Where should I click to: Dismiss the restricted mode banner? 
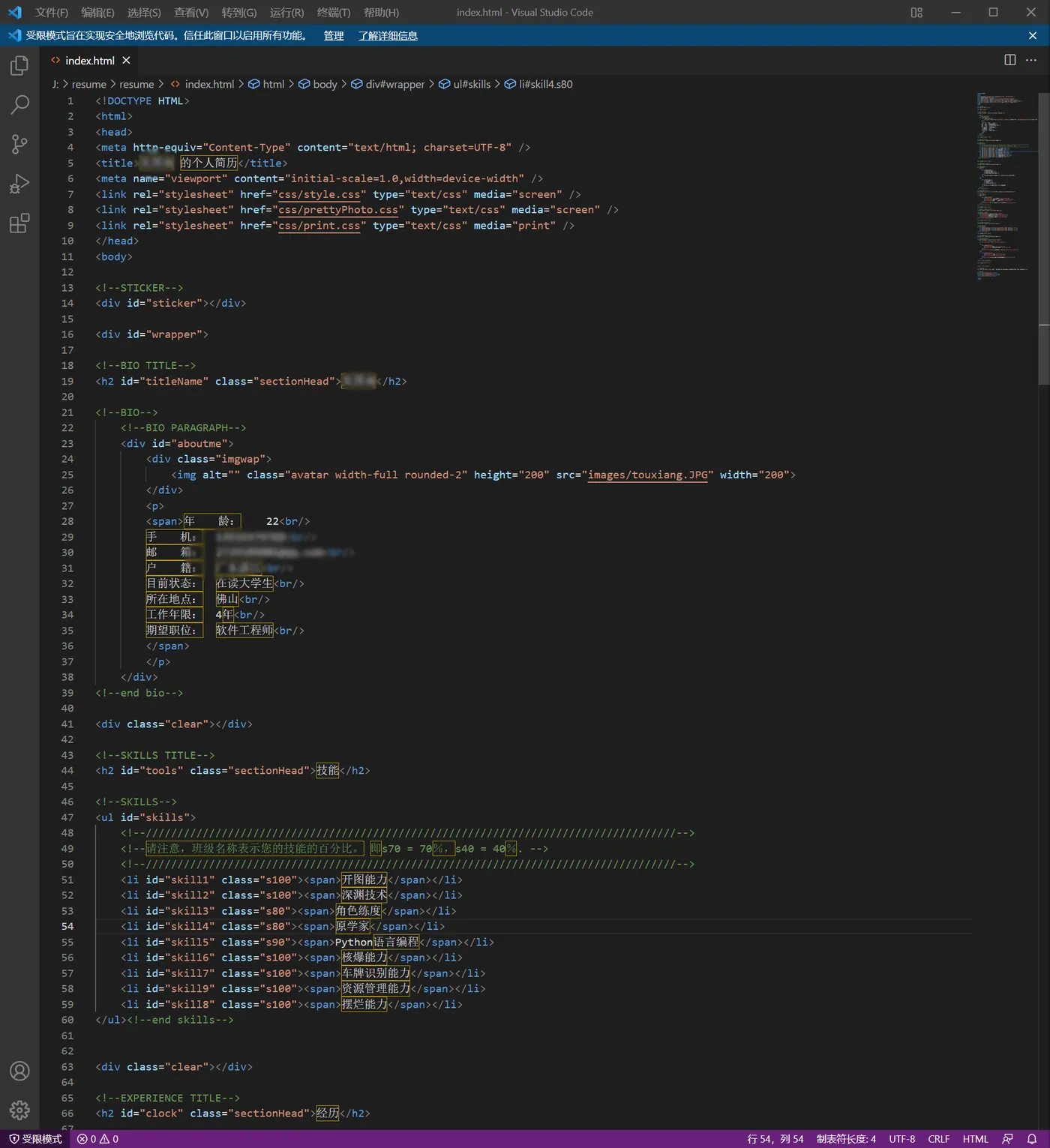[1033, 35]
